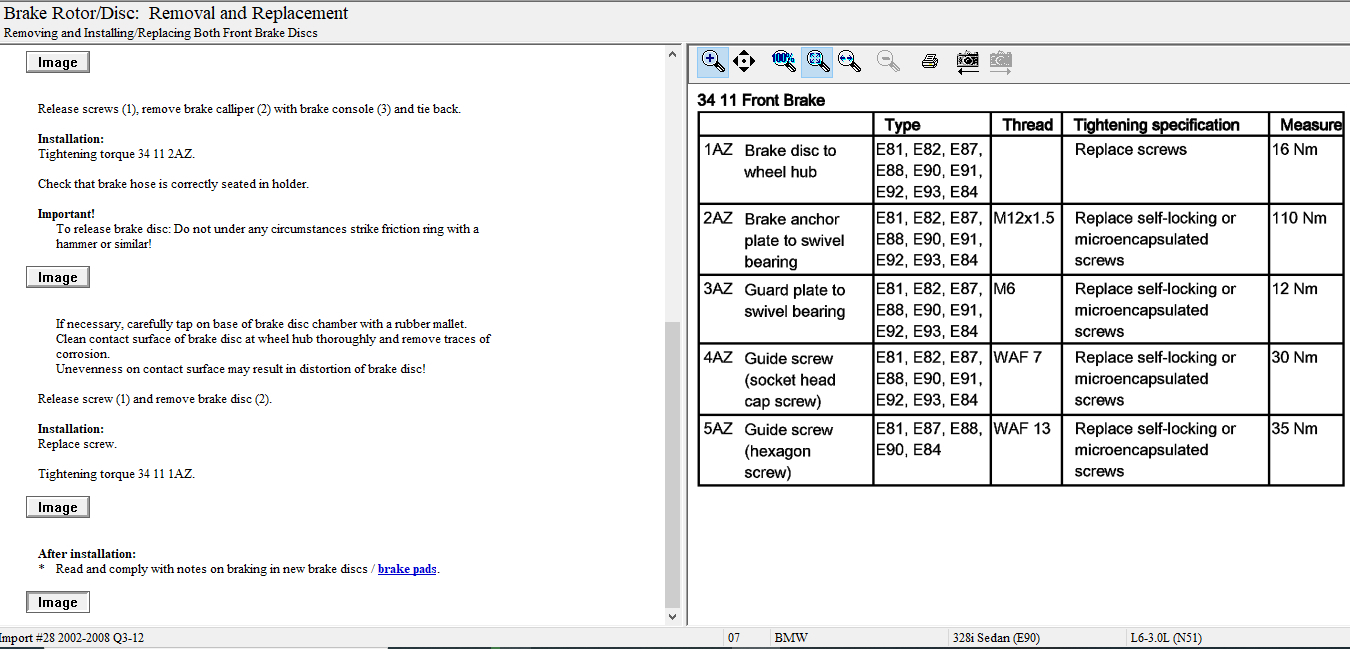
Task: Click the greyed zoom-out magnifier
Action: (888, 61)
